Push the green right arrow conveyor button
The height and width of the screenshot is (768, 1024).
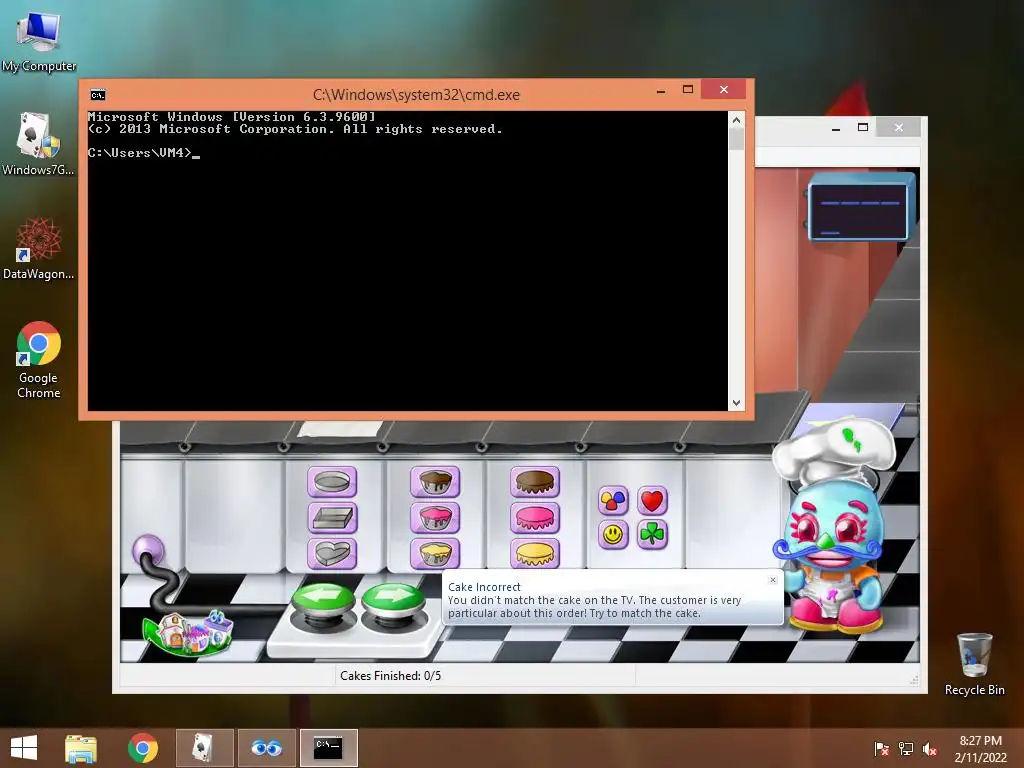tap(392, 601)
